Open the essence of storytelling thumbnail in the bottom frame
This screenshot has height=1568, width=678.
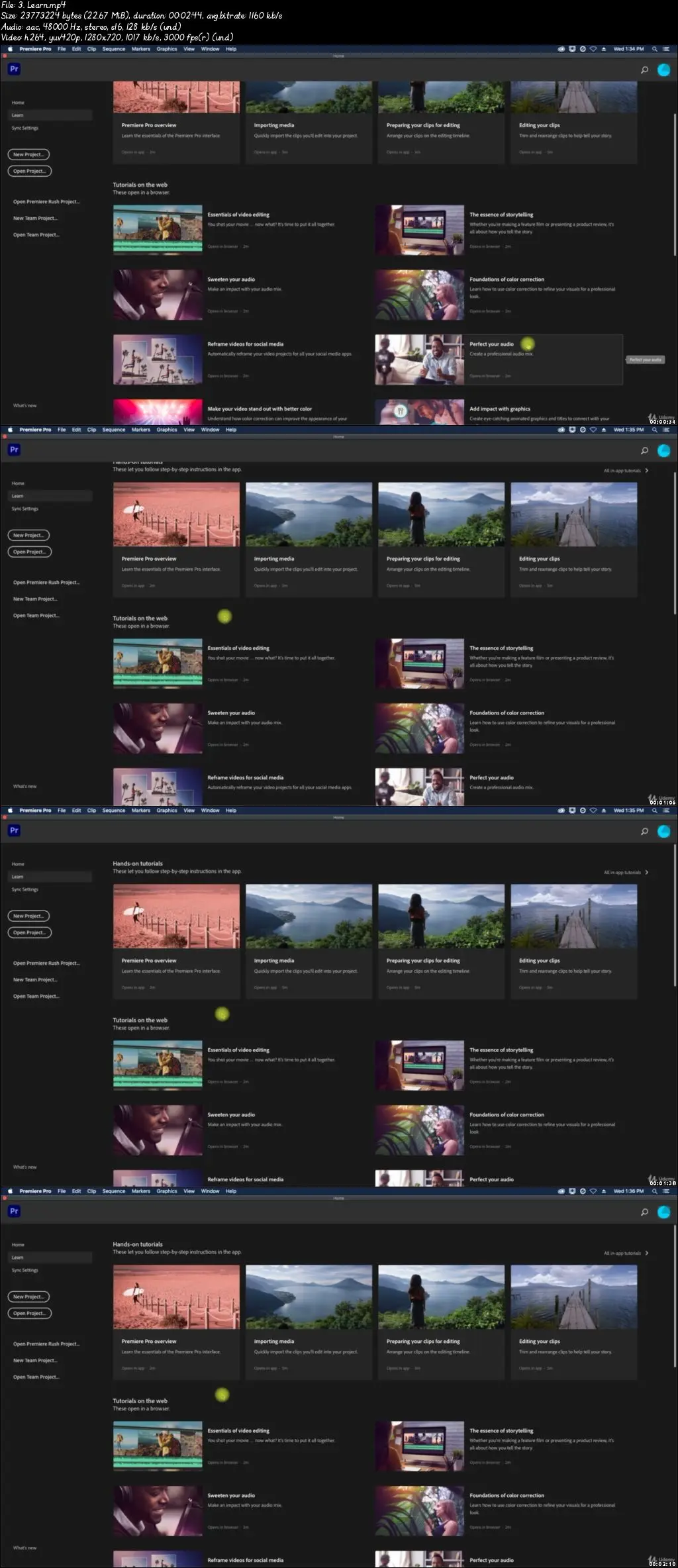(420, 1446)
